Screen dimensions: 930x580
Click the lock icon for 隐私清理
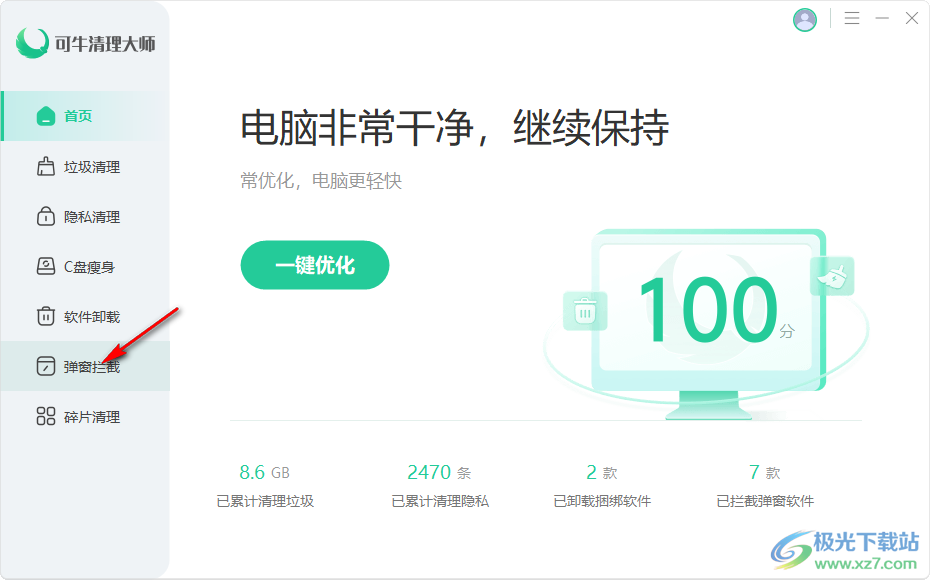tap(46, 217)
